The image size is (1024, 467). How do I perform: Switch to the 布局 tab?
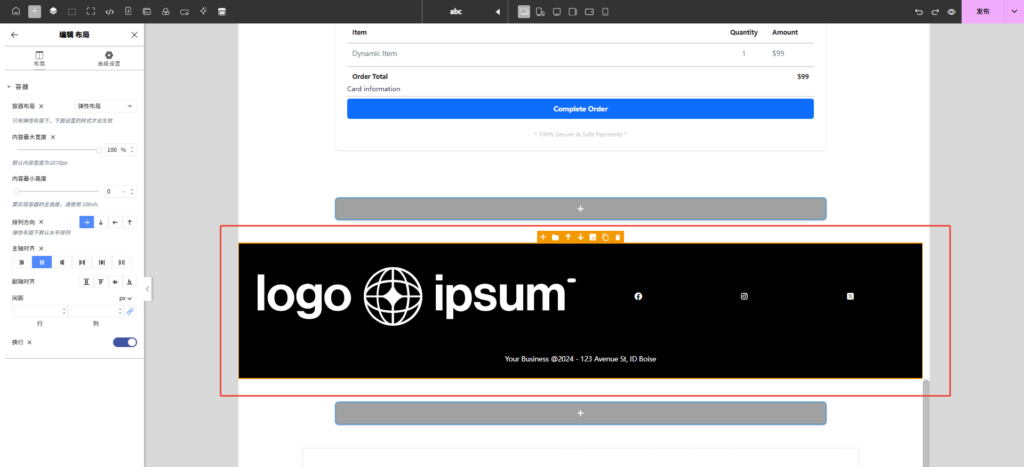[x=39, y=58]
